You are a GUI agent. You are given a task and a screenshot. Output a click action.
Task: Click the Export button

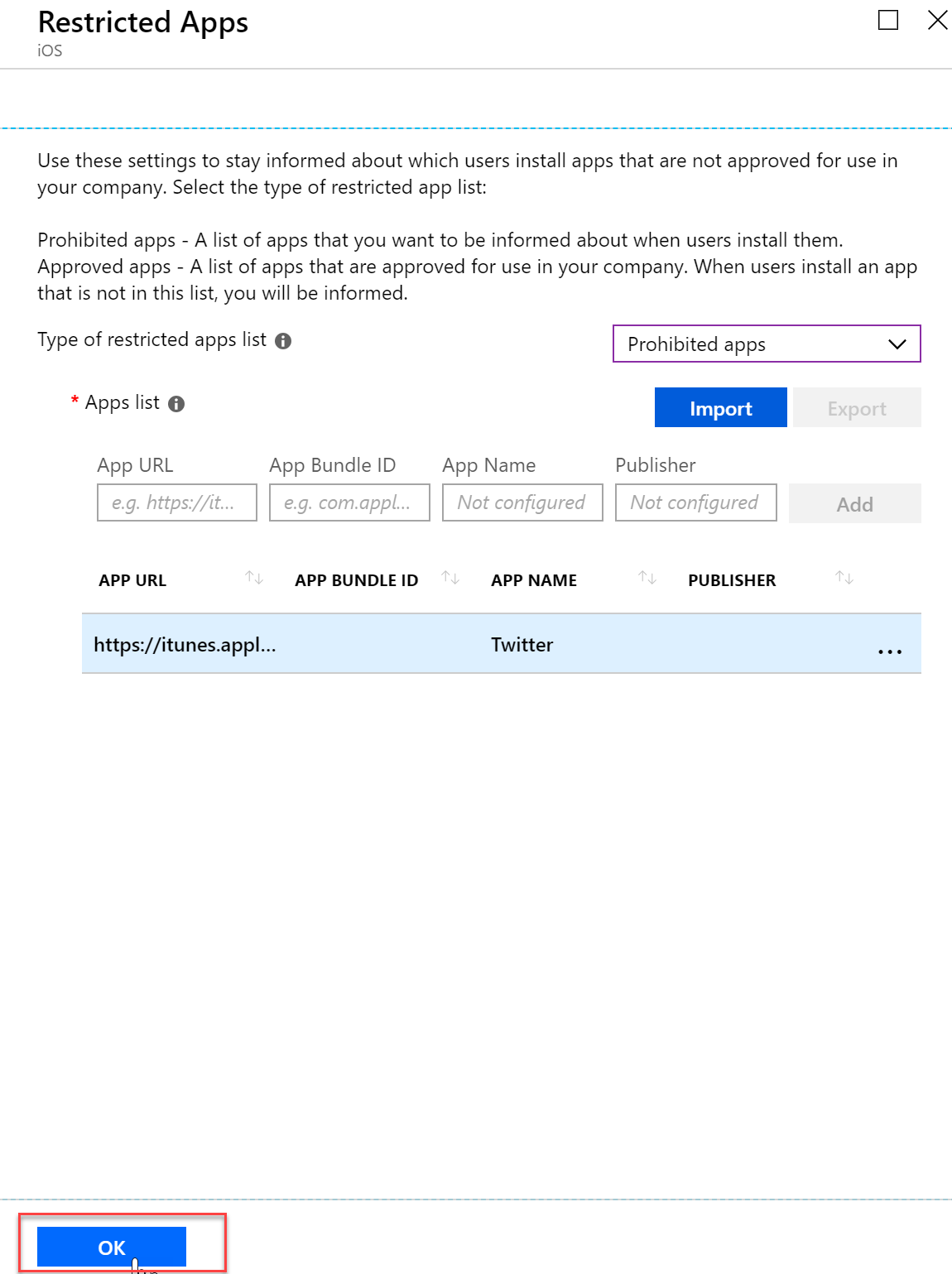pos(857,407)
